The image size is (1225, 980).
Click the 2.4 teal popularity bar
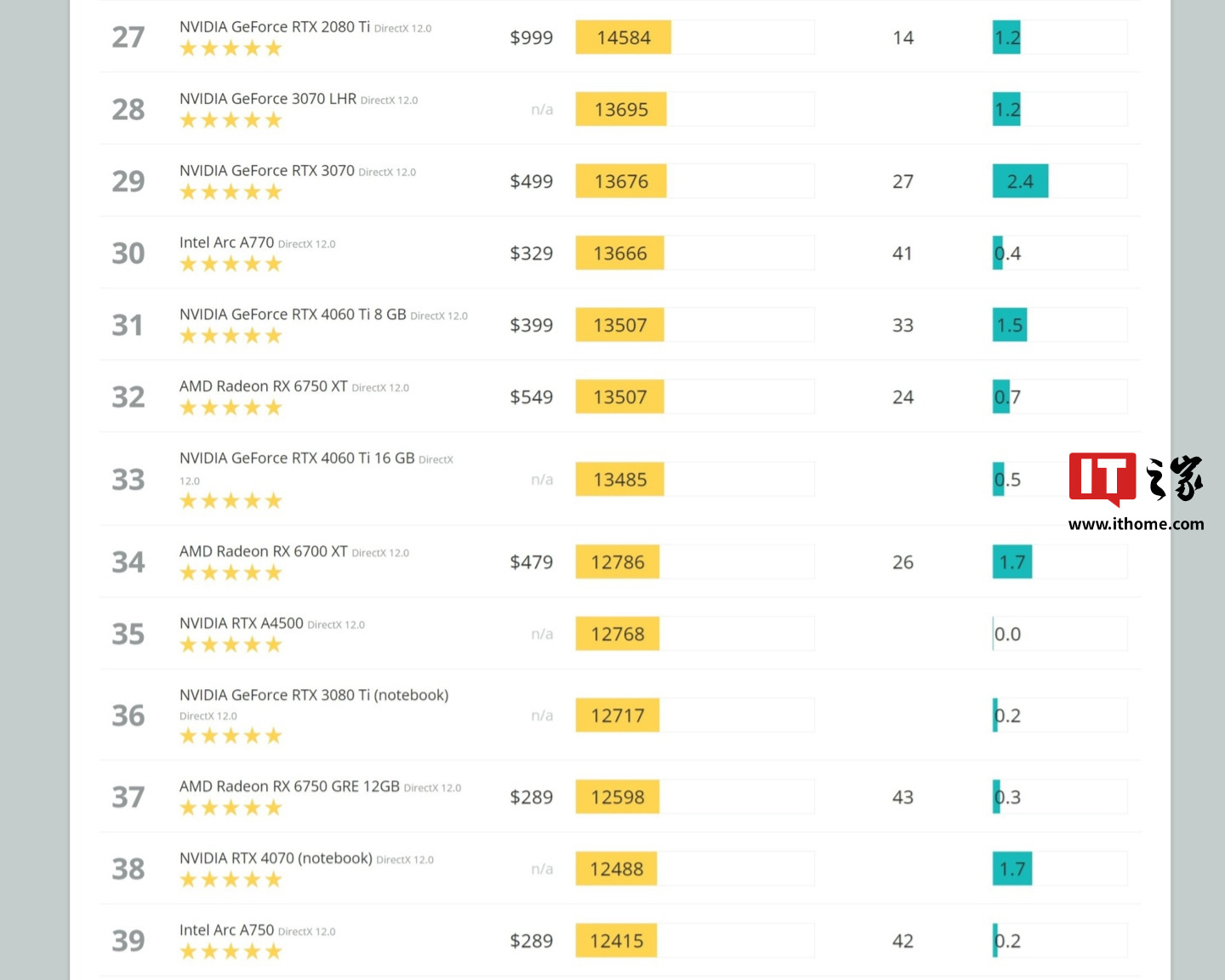tap(1020, 181)
